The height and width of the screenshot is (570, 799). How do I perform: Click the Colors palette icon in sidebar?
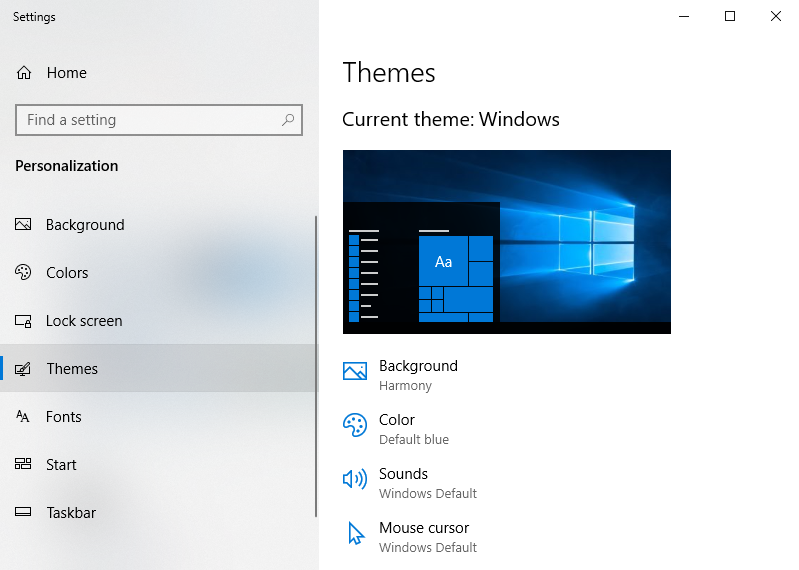(23, 273)
